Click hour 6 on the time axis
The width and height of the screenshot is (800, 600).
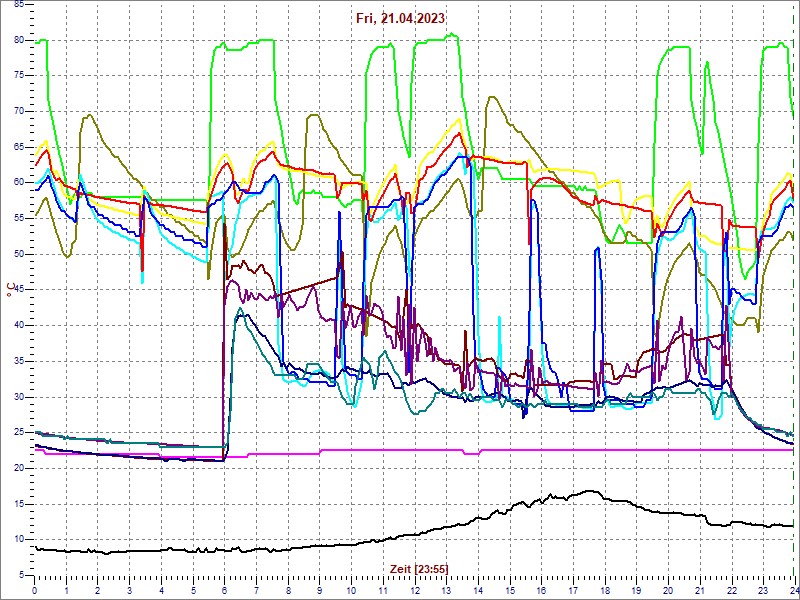[224, 590]
